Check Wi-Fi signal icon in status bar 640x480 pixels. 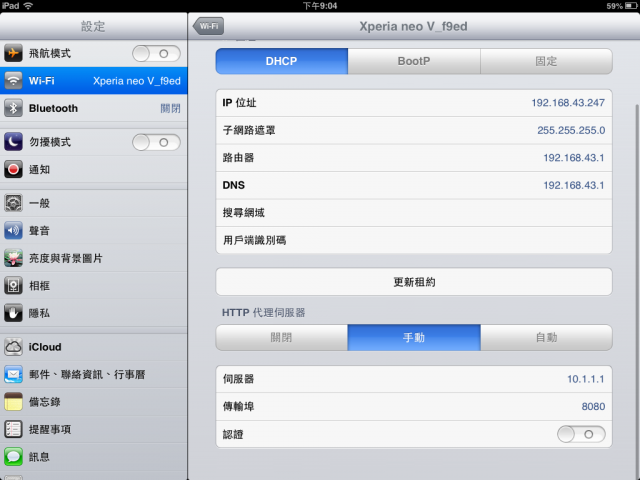click(28, 6)
